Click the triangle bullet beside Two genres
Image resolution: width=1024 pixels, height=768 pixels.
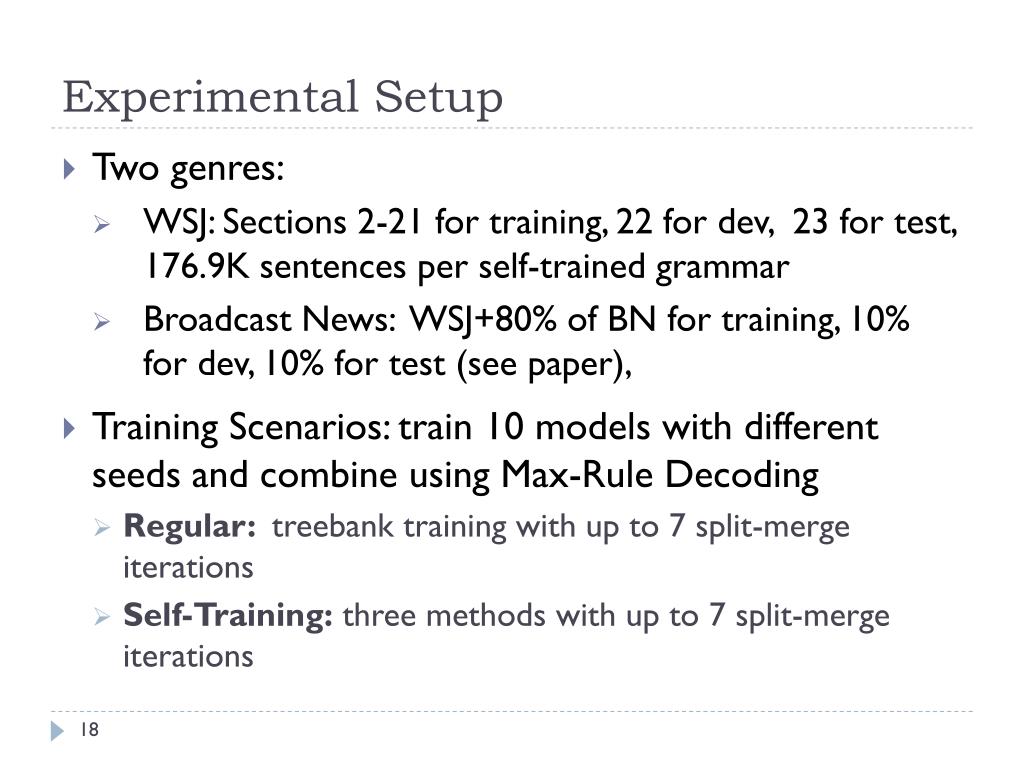69,168
